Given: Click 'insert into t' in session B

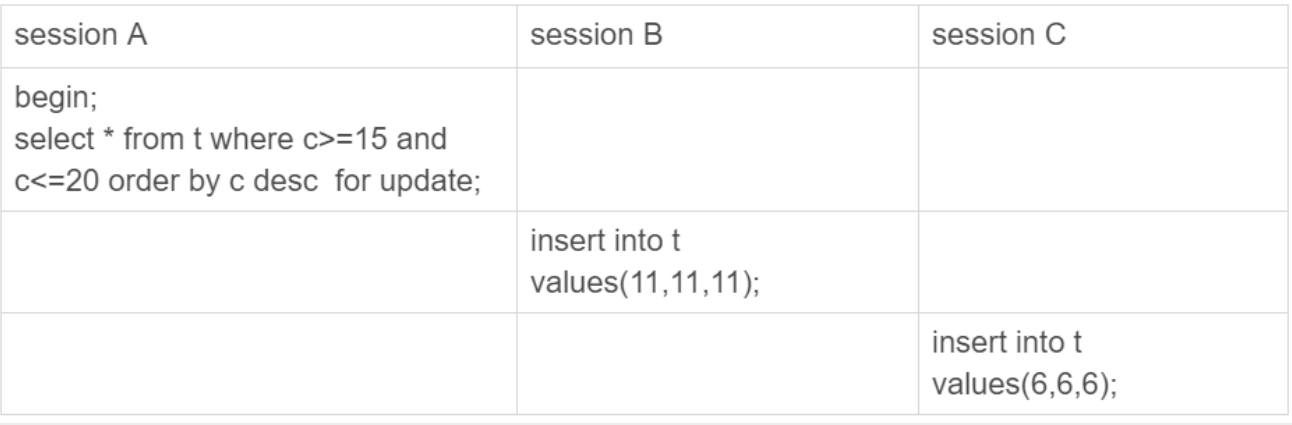Looking at the screenshot, I should tap(588, 244).
